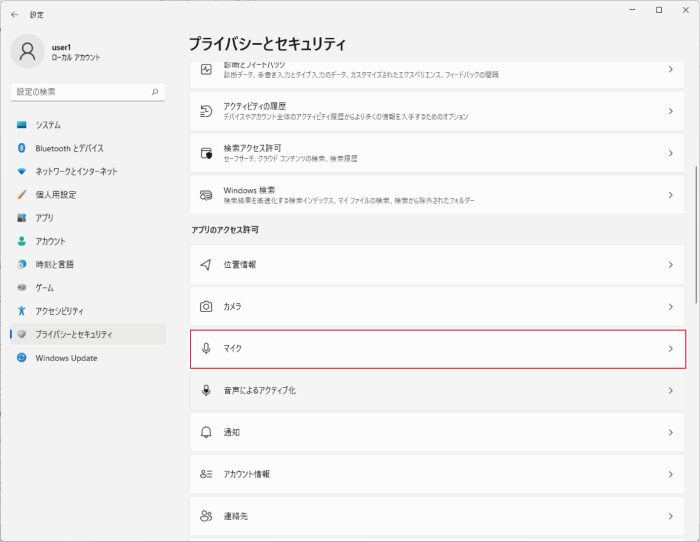Open アクティビティの履歴 via its chevron

click(671, 111)
